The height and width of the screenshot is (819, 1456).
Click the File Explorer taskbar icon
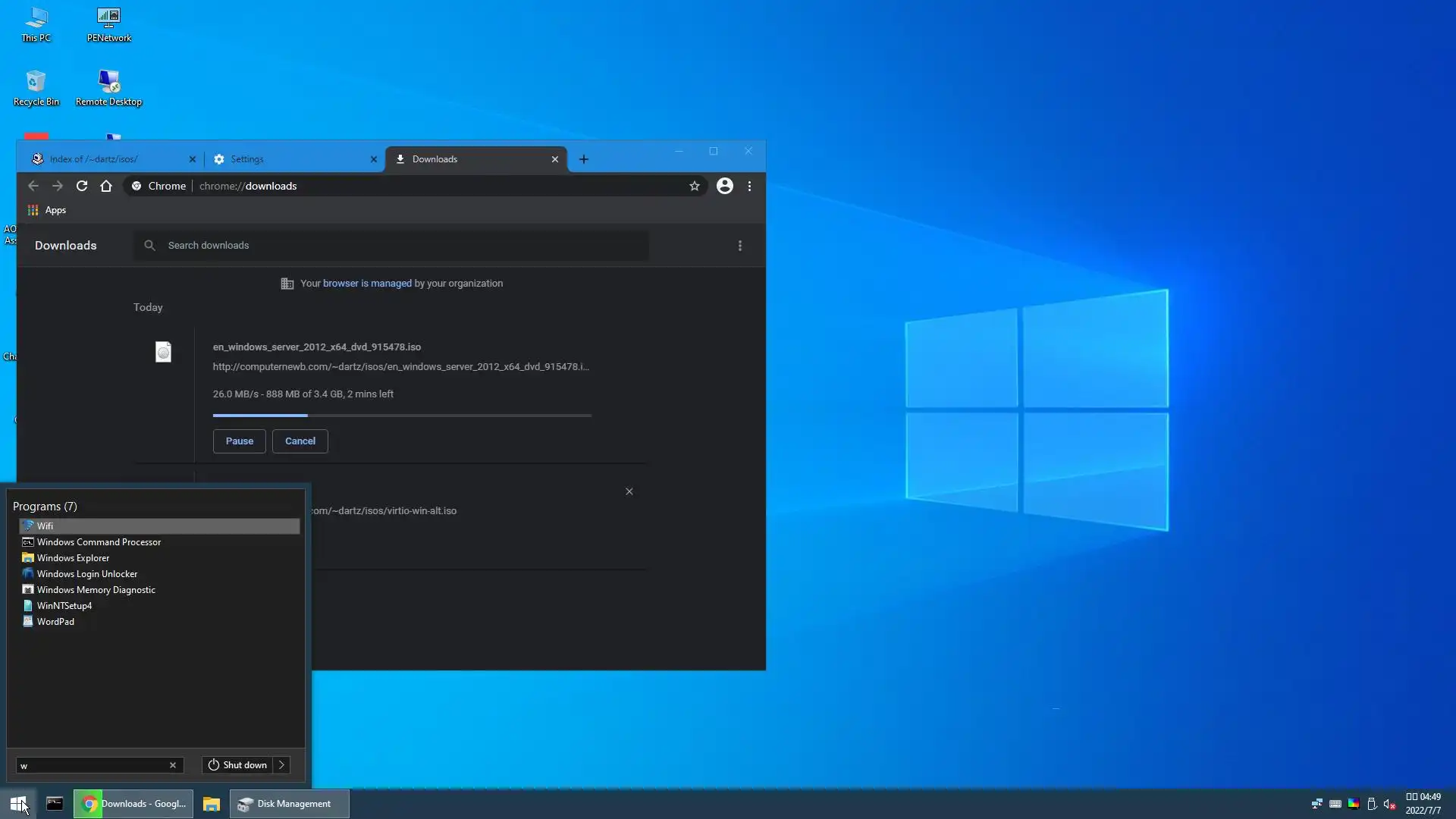pyautogui.click(x=211, y=804)
